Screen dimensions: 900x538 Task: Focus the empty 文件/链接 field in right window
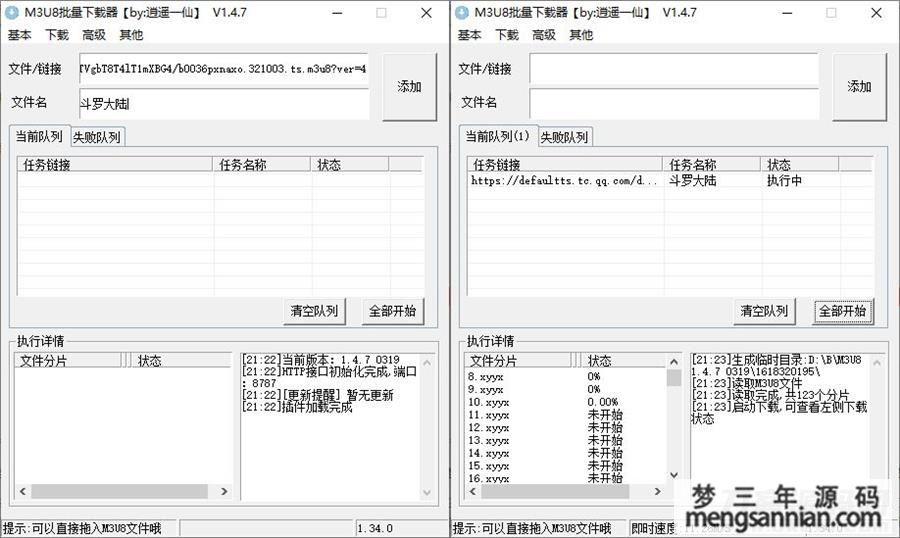coord(673,69)
